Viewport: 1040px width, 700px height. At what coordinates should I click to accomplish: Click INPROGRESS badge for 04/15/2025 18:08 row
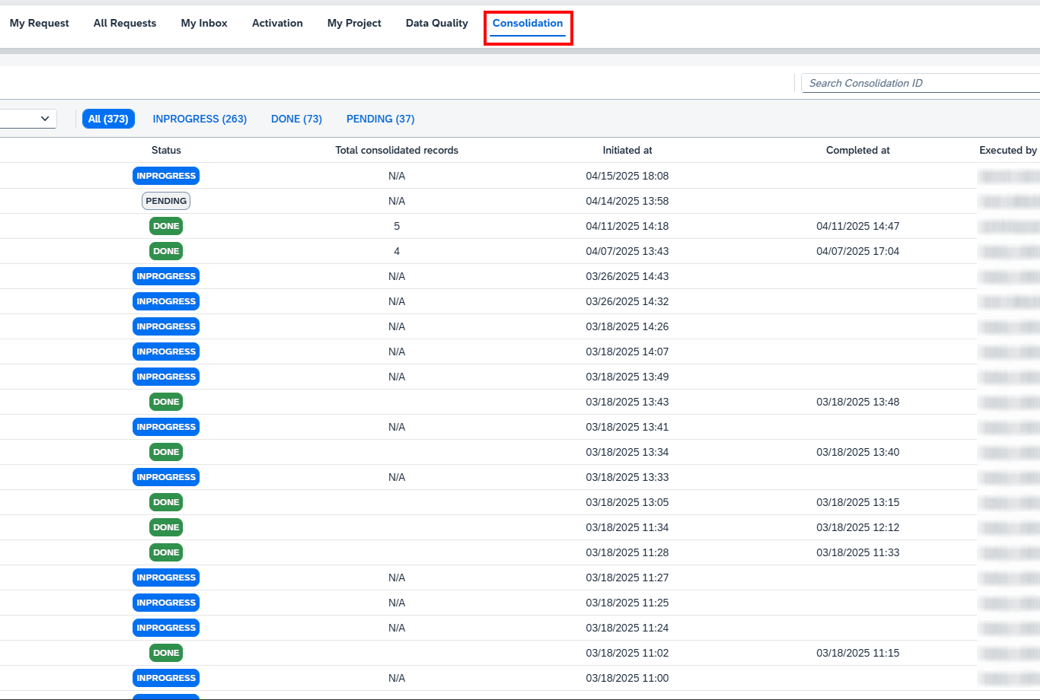point(166,176)
